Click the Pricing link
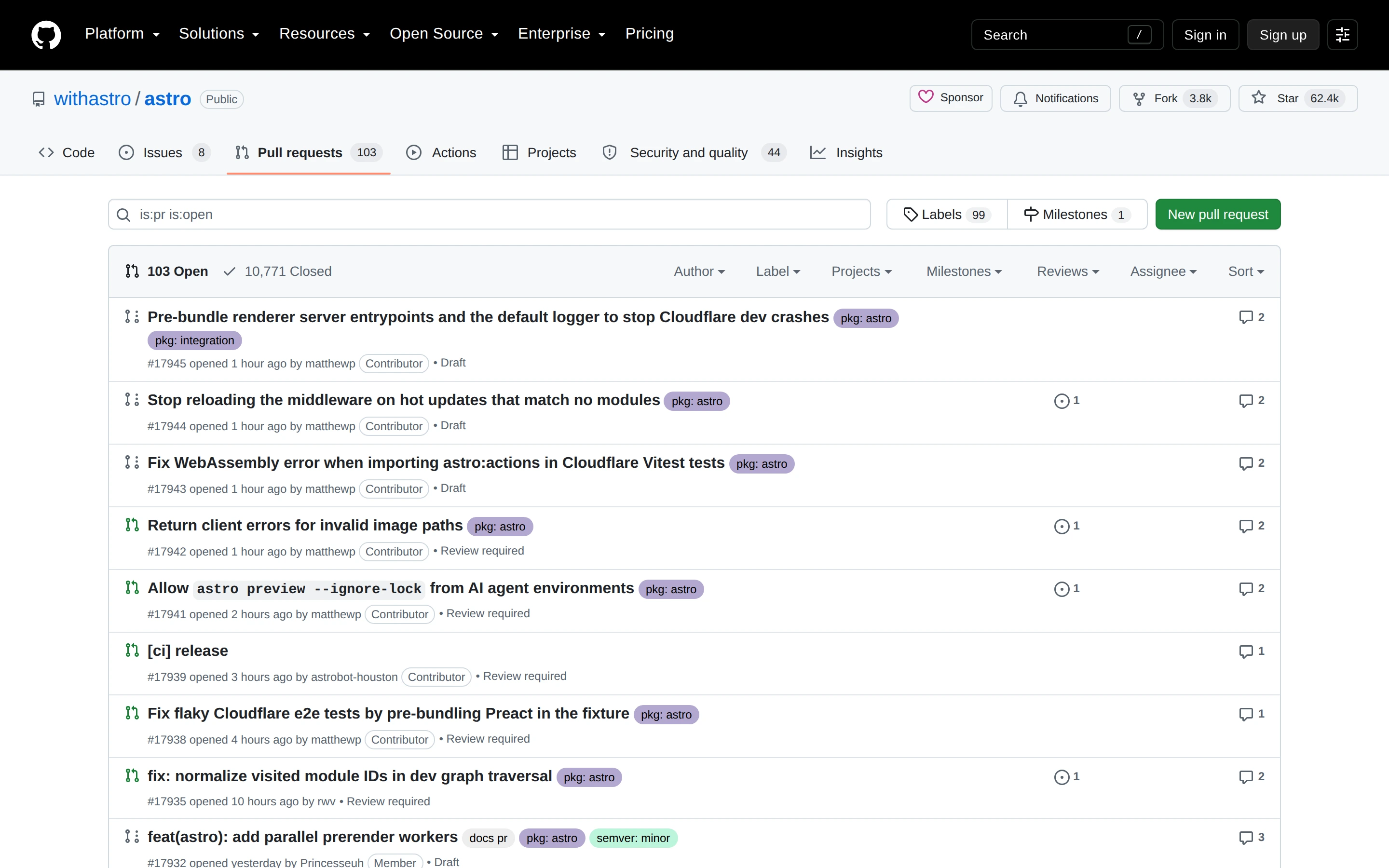 pyautogui.click(x=649, y=34)
